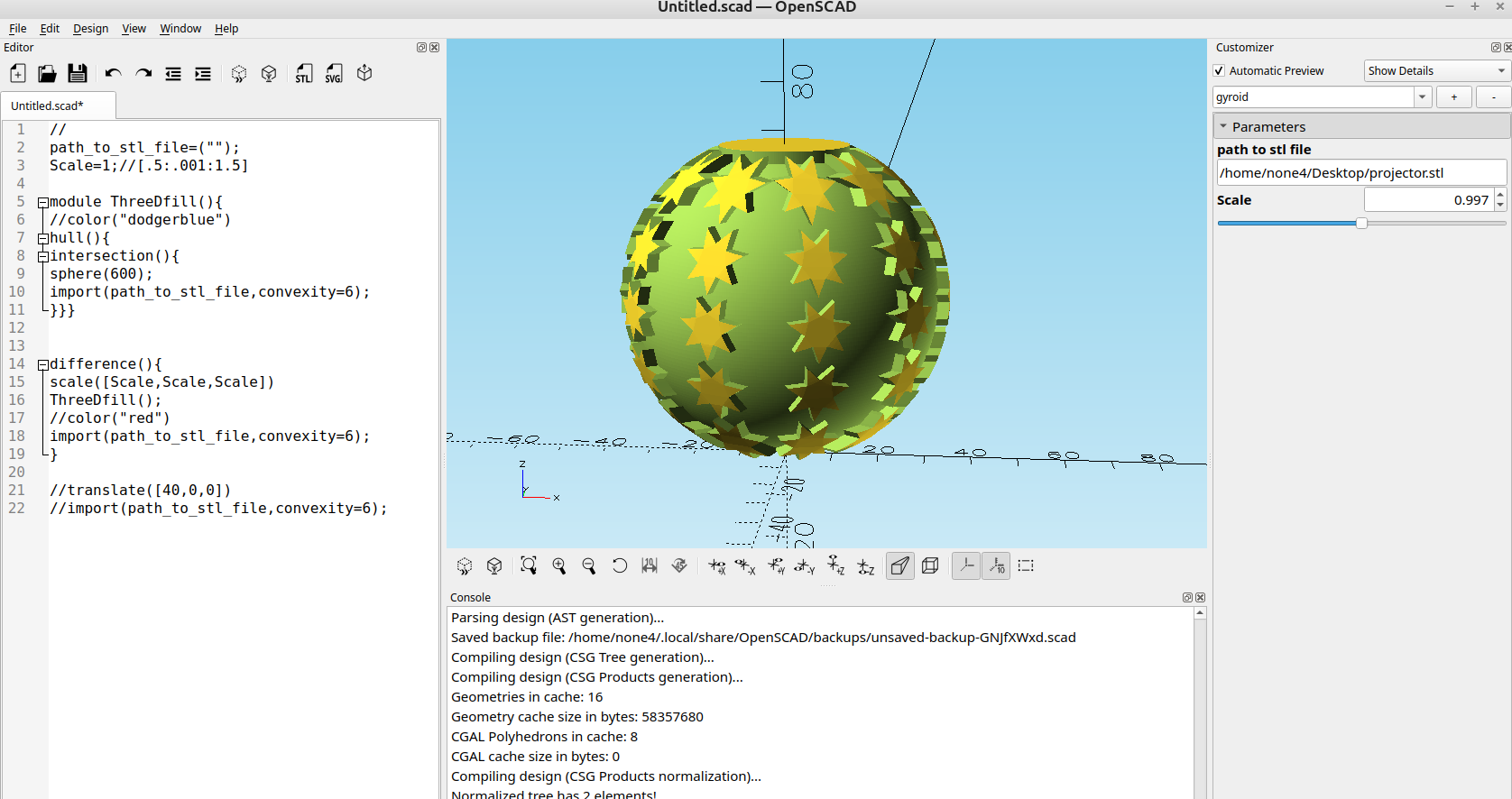Image resolution: width=1512 pixels, height=799 pixels.
Task: Switch to the +Y back view
Action: [776, 566]
